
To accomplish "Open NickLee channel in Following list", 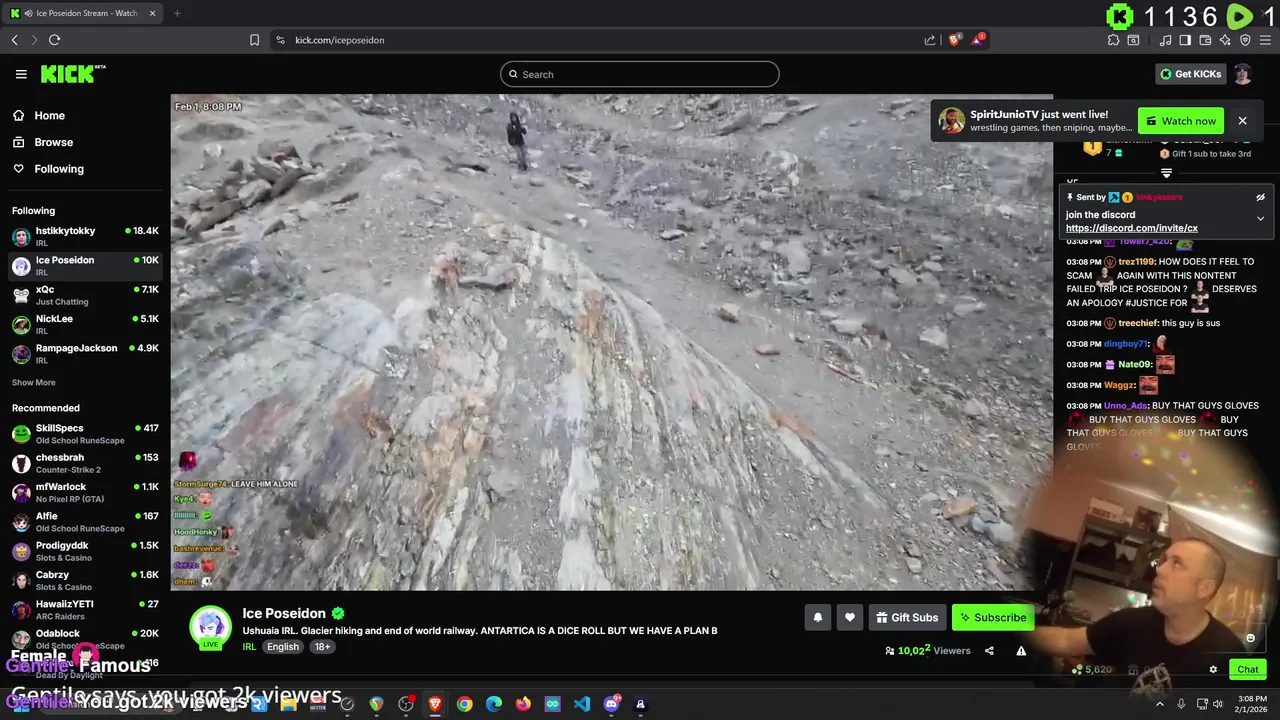I will [x=85, y=324].
